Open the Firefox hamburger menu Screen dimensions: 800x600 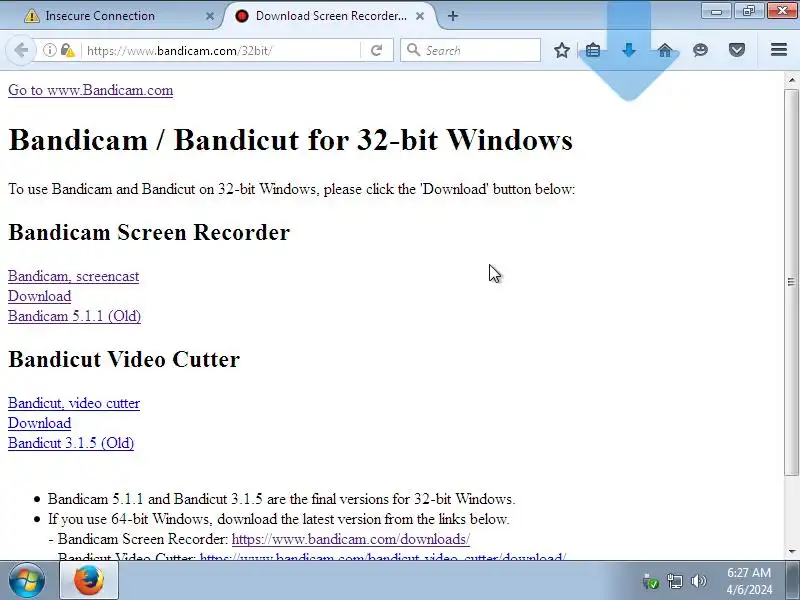coord(779,49)
